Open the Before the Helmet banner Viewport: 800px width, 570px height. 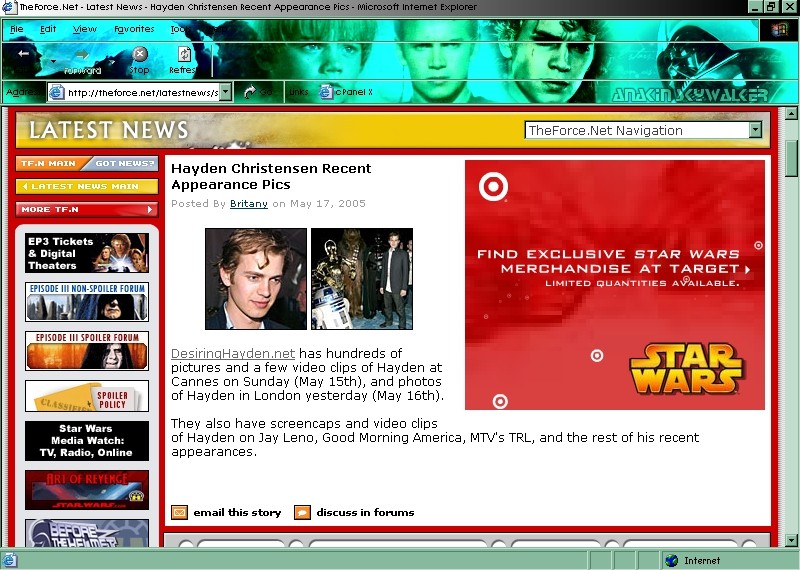(87, 533)
